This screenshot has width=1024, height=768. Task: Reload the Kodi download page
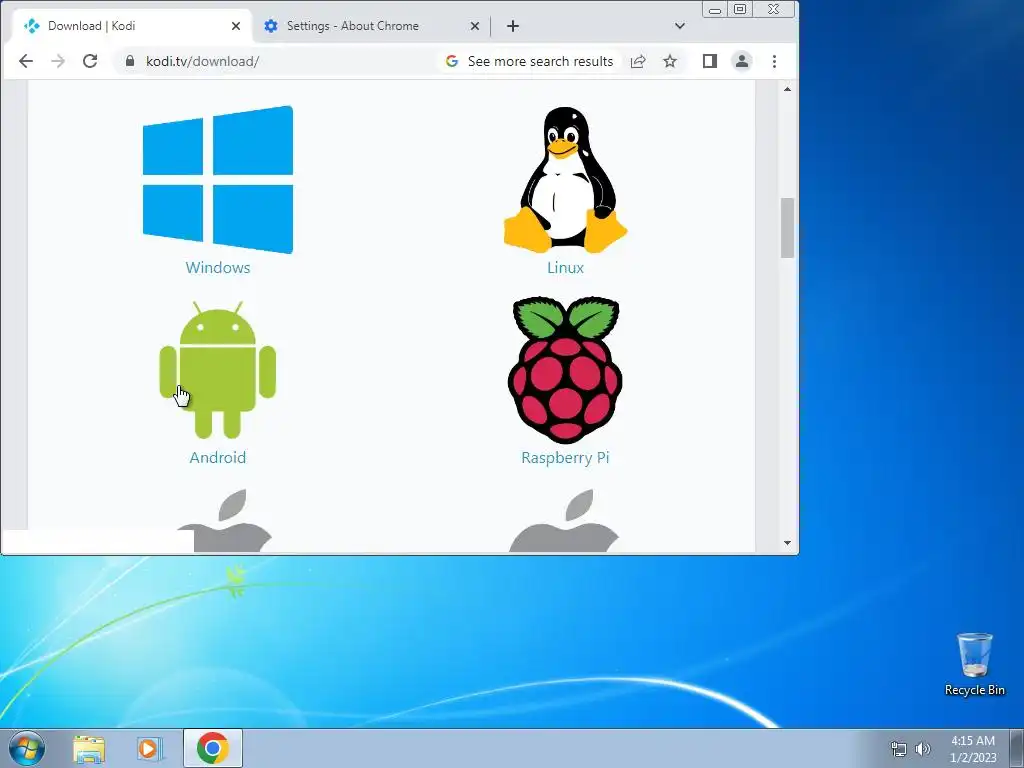[x=90, y=61]
